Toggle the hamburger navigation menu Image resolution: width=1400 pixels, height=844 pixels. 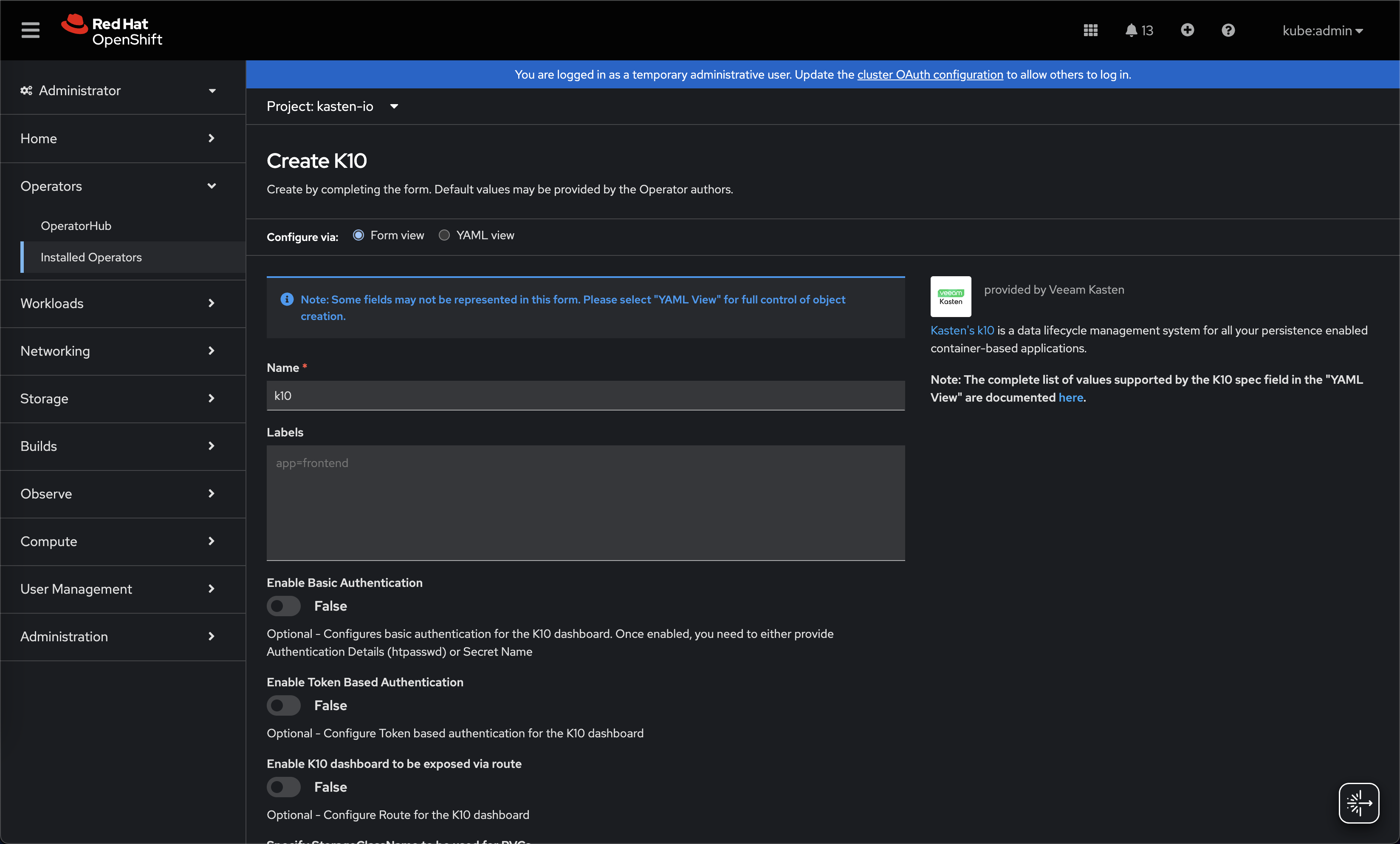[30, 30]
